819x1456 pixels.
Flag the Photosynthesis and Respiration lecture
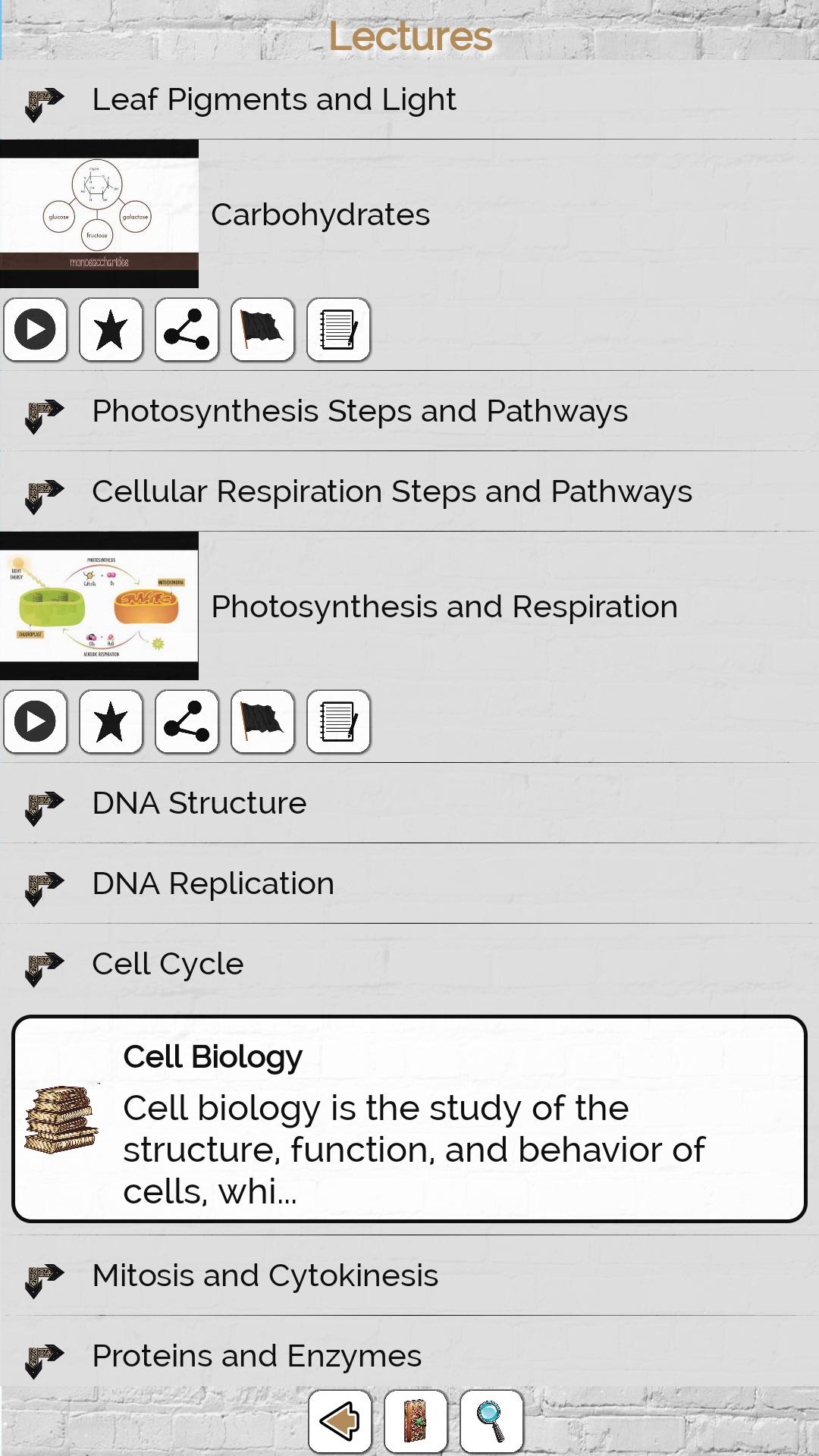pyautogui.click(x=262, y=722)
